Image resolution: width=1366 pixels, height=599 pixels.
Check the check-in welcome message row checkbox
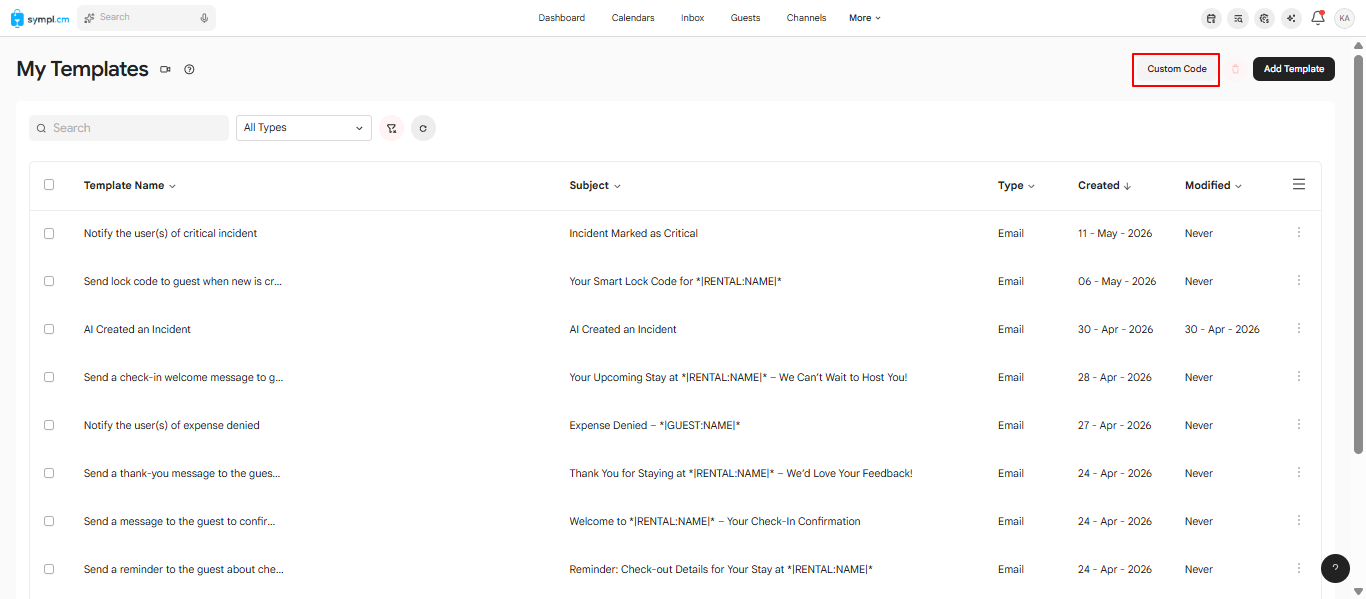[49, 377]
